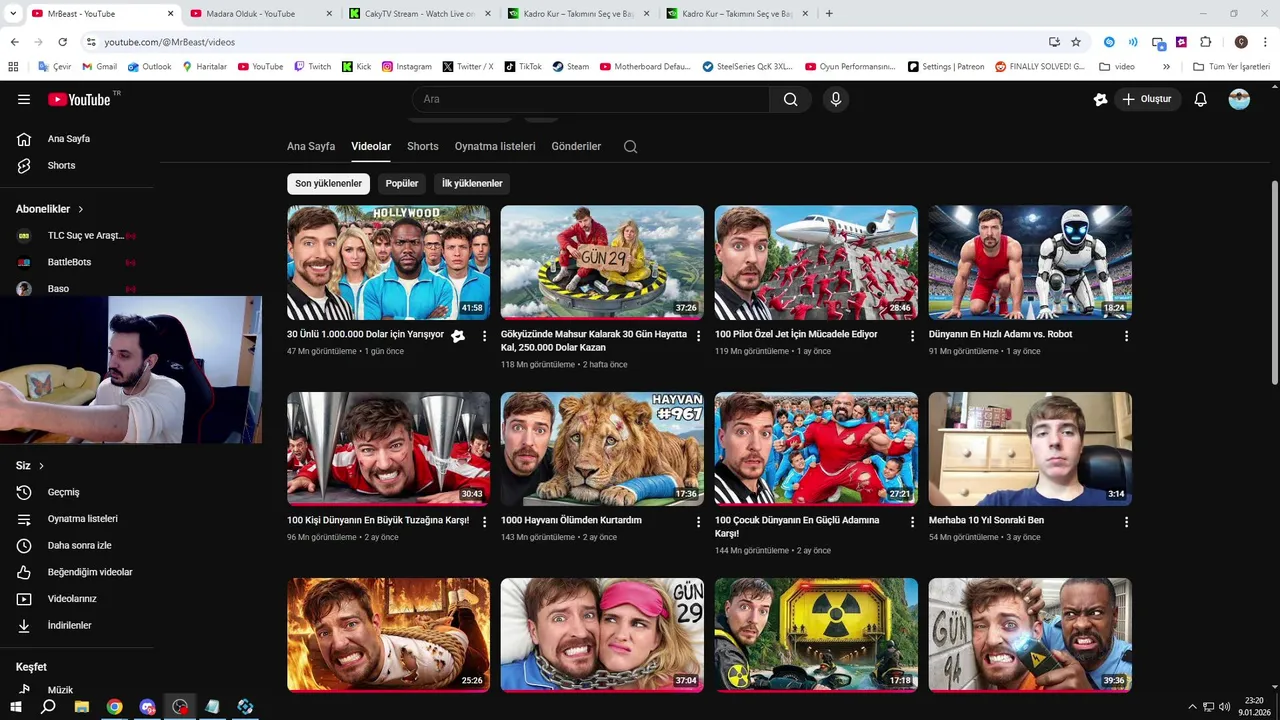Open Daha sonra izle in sidebar
This screenshot has width=1280, height=720.
[80, 545]
